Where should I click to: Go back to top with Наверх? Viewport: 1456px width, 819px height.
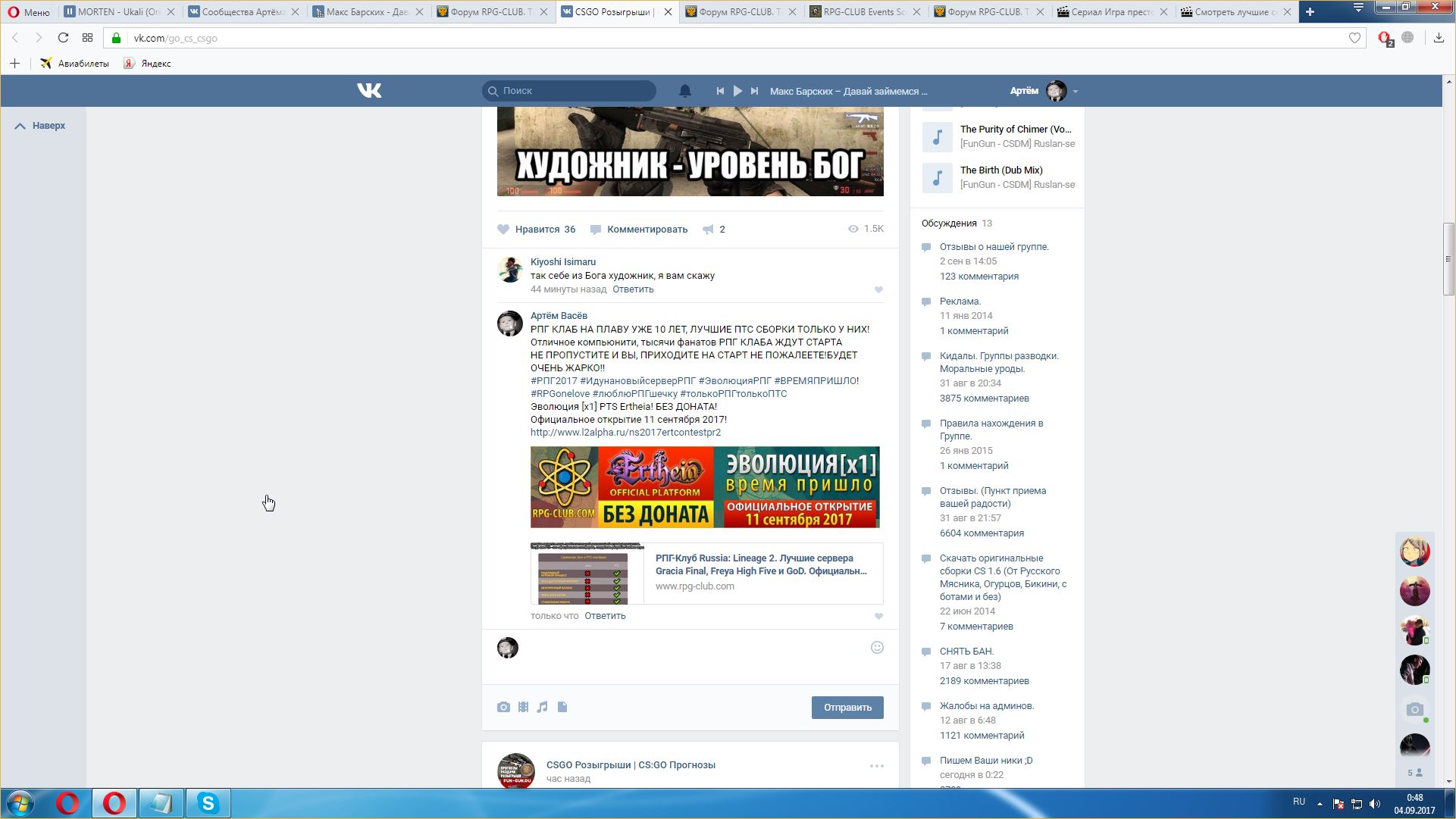point(40,126)
